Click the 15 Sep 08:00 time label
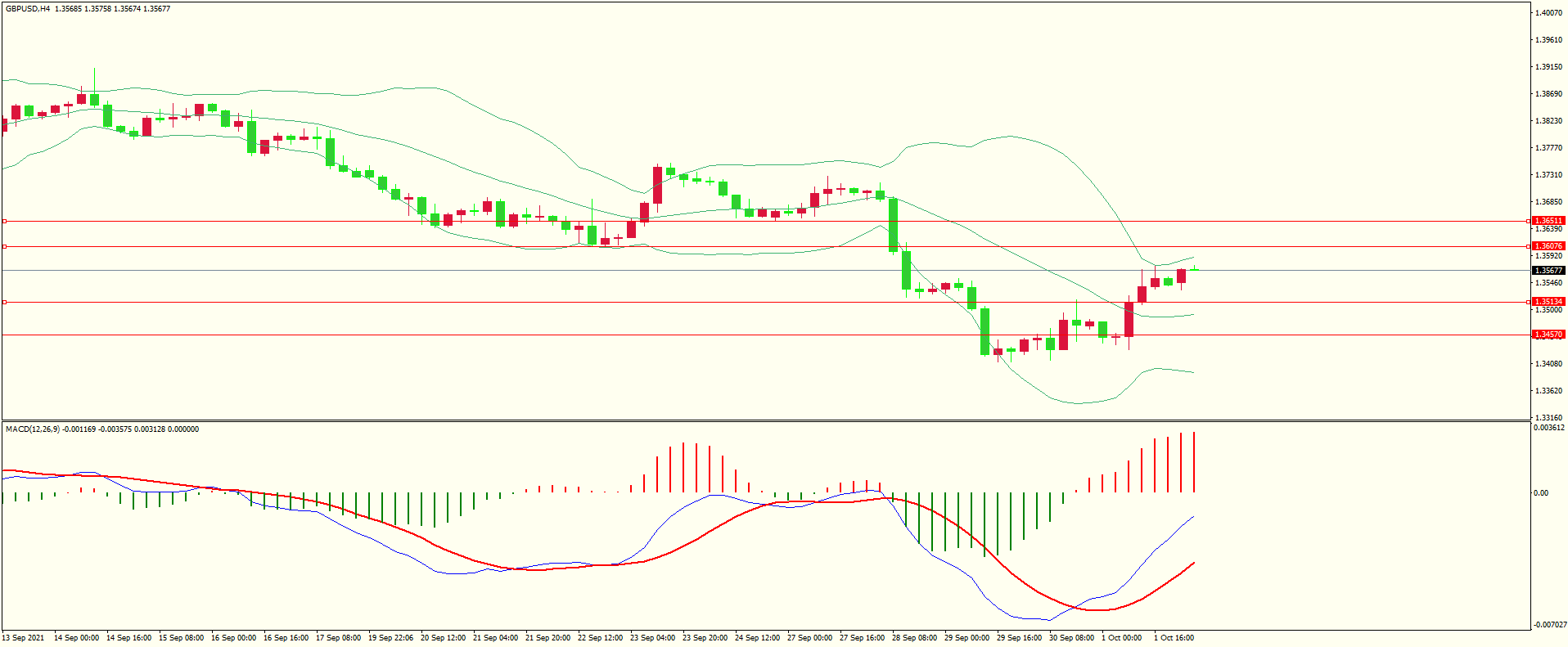Viewport: 1568px width, 647px height. click(181, 638)
